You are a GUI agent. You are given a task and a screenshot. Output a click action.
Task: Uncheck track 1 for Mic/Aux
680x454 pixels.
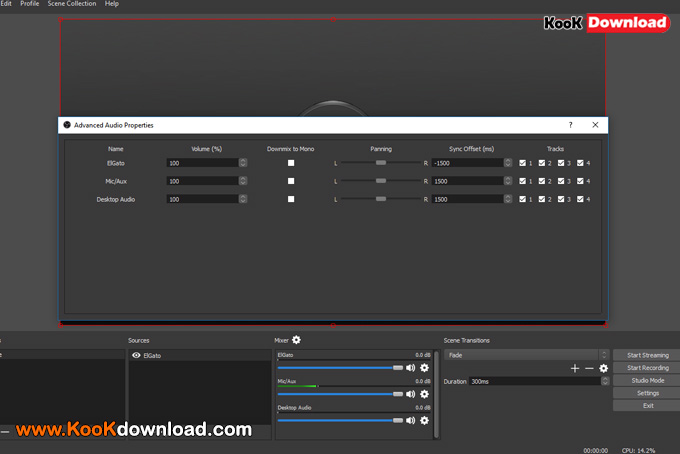click(x=523, y=181)
